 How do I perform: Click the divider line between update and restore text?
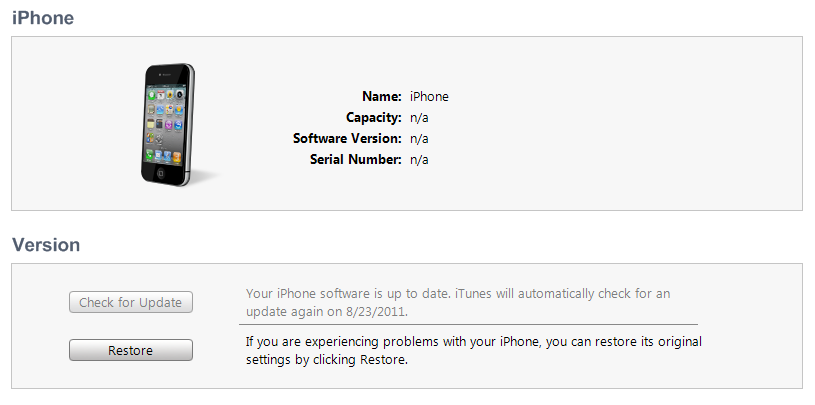pos(468,324)
